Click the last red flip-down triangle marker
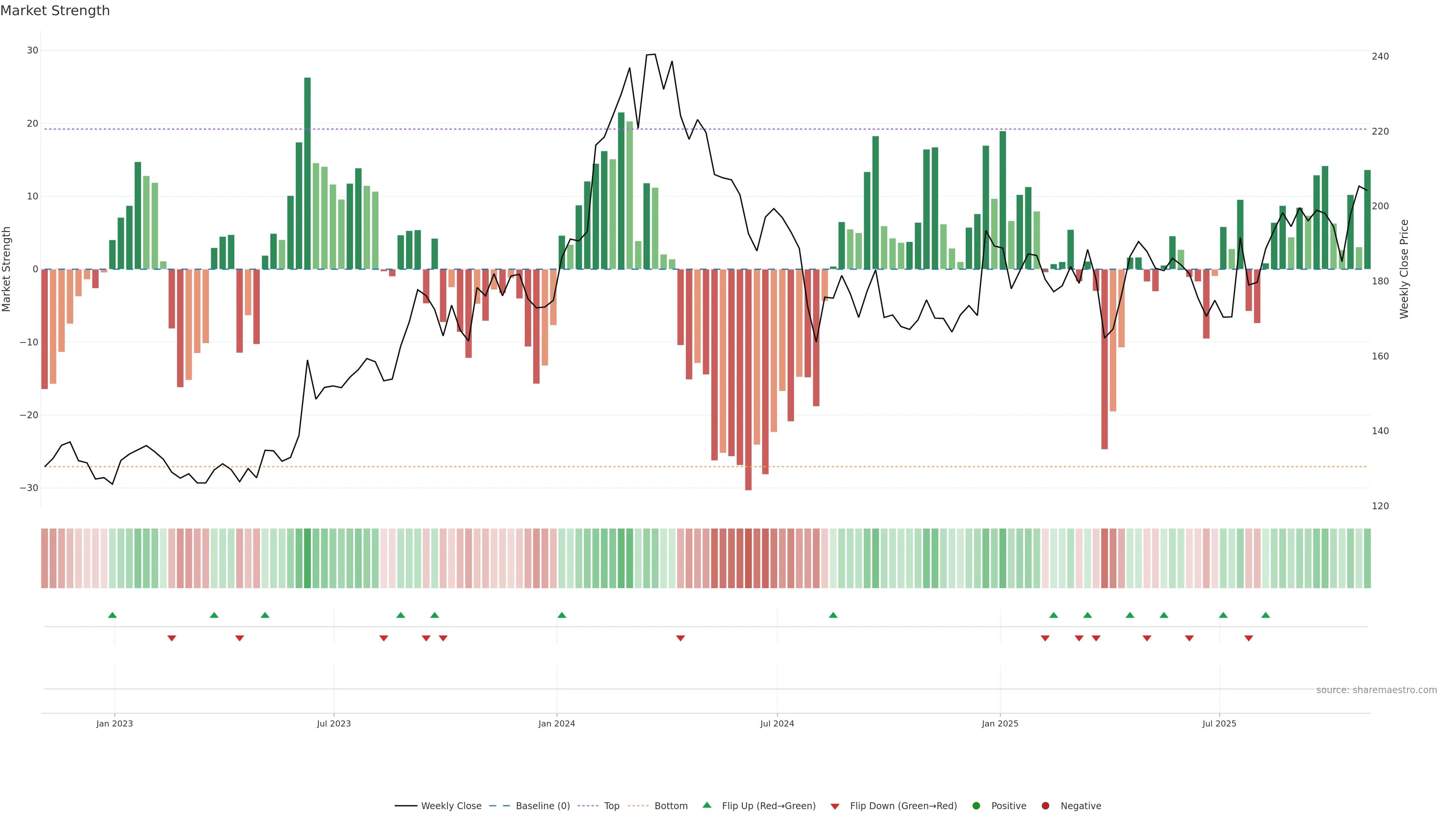Image resolution: width=1456 pixels, height=819 pixels. click(x=1249, y=638)
